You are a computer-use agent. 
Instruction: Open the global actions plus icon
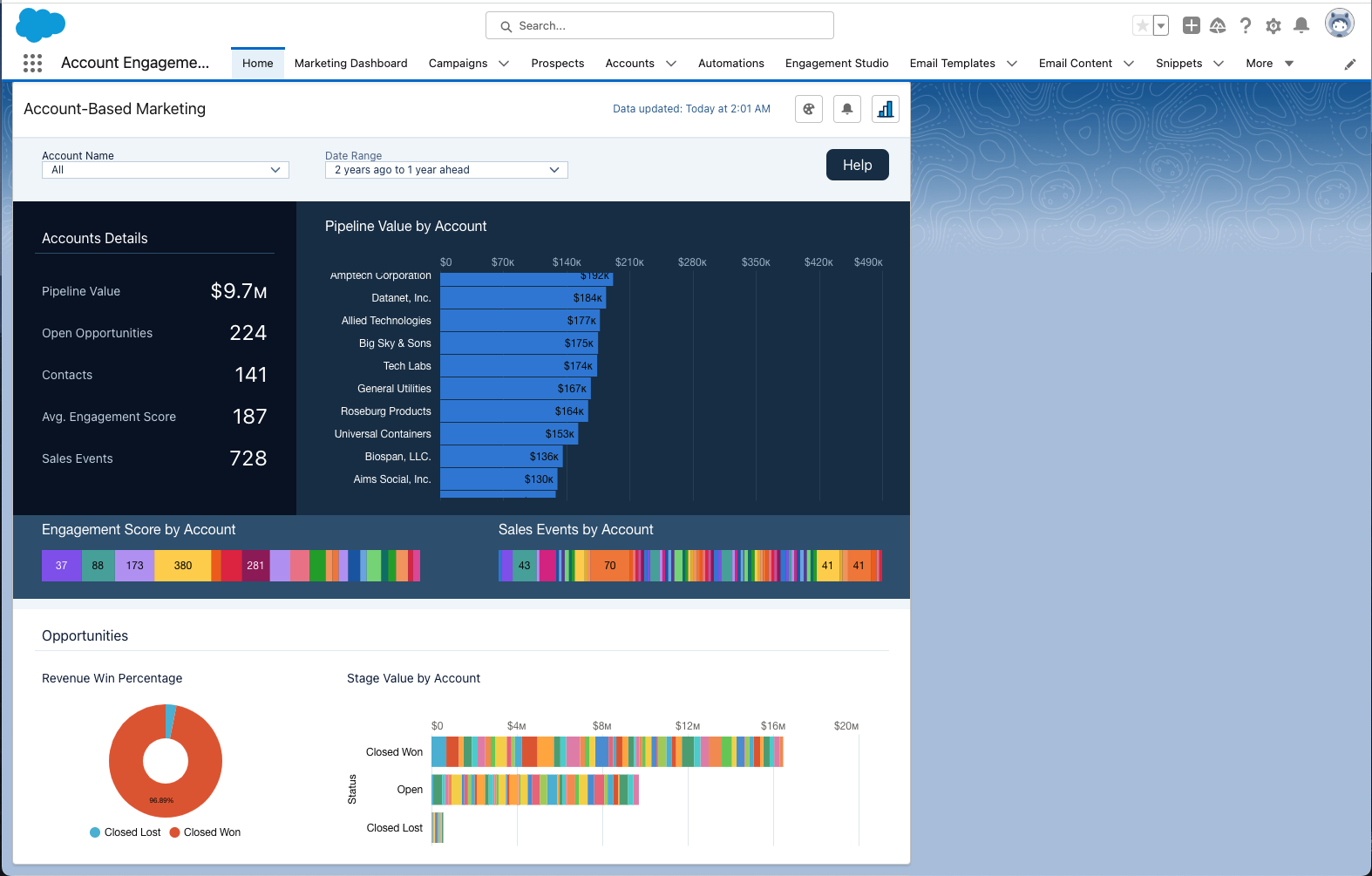point(1191,25)
